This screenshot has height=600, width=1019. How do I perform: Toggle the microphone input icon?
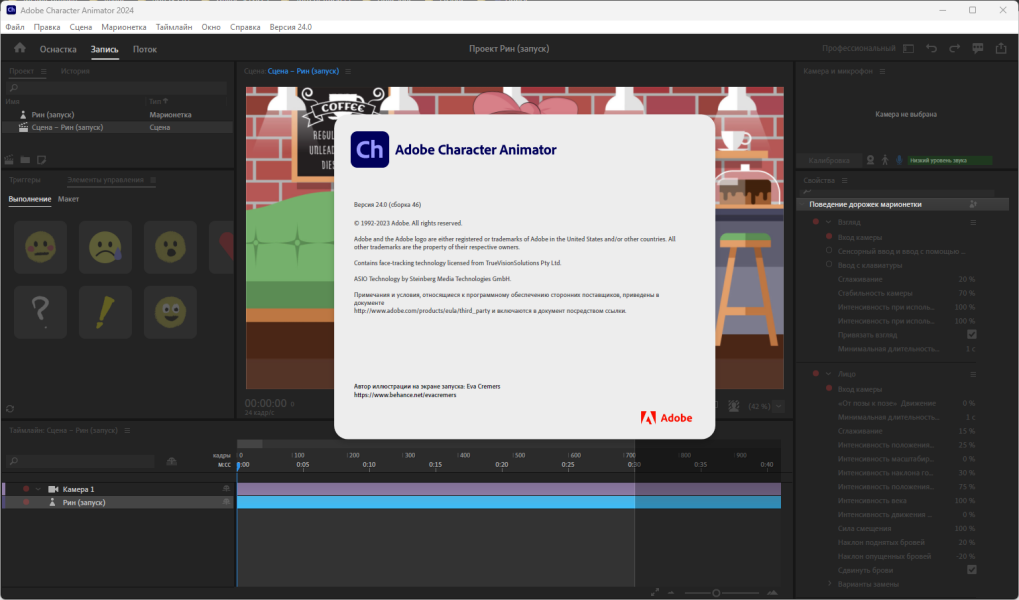click(899, 160)
